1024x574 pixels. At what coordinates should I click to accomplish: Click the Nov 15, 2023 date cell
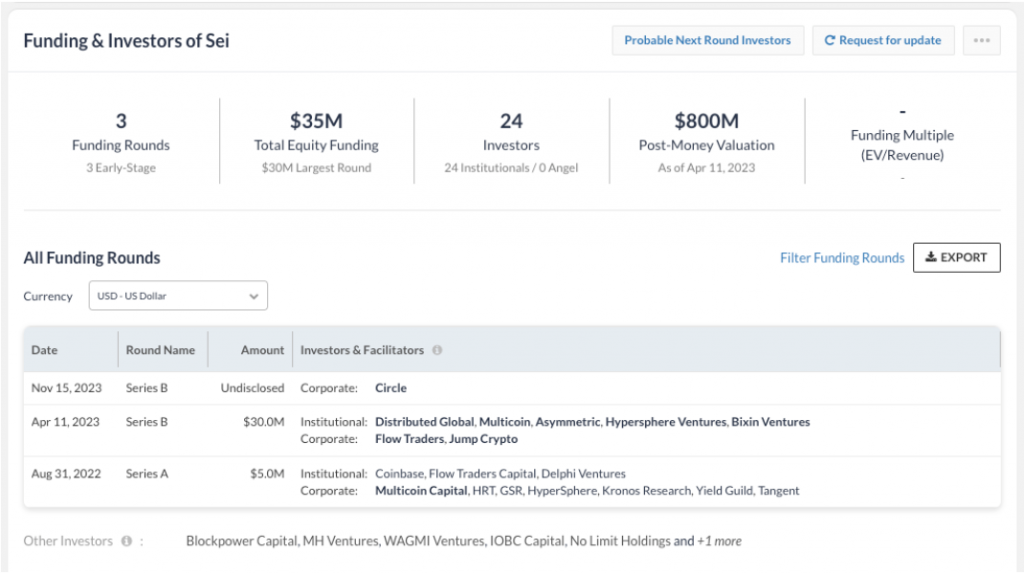pyautogui.click(x=67, y=388)
